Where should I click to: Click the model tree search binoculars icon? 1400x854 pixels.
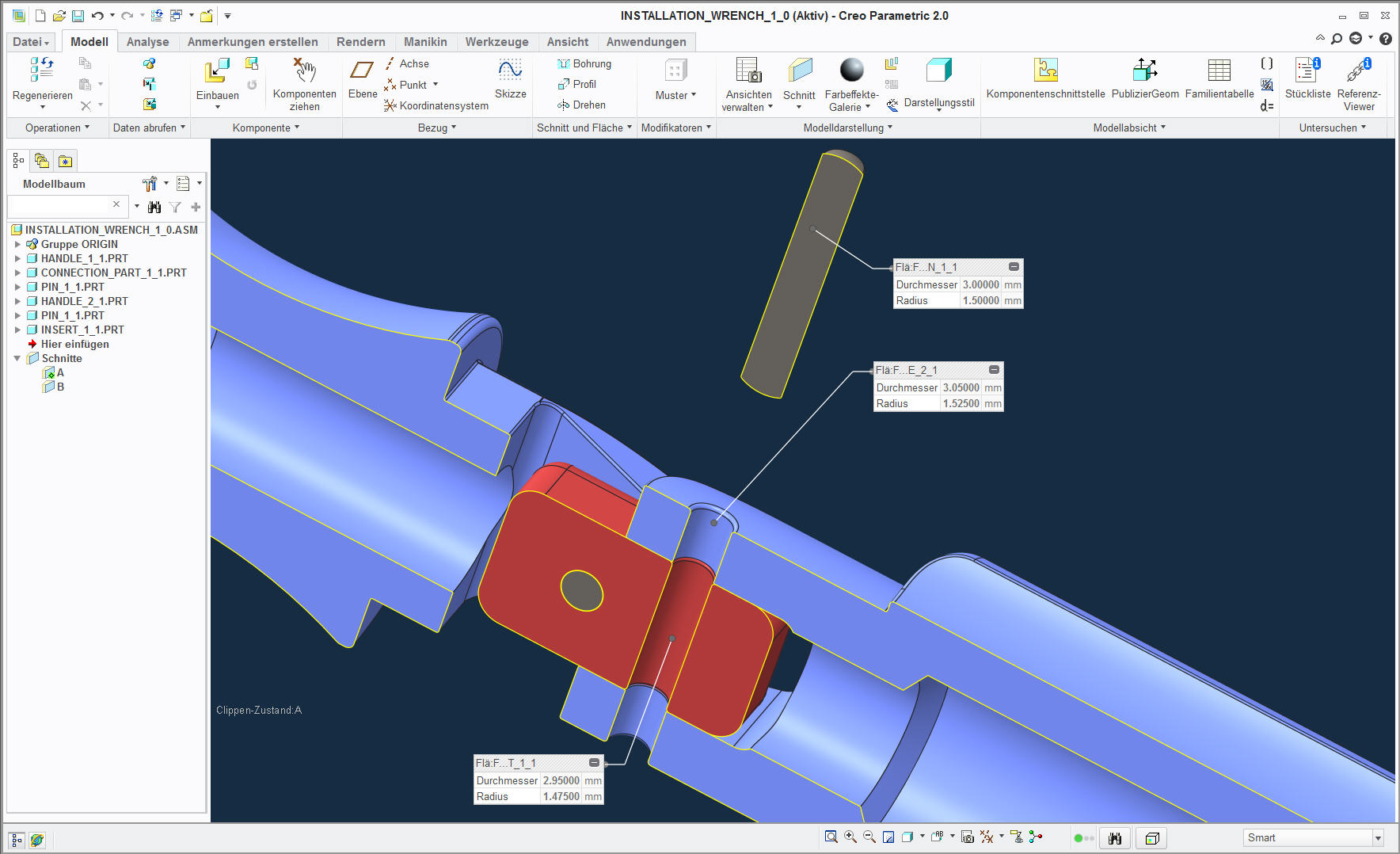click(x=154, y=207)
